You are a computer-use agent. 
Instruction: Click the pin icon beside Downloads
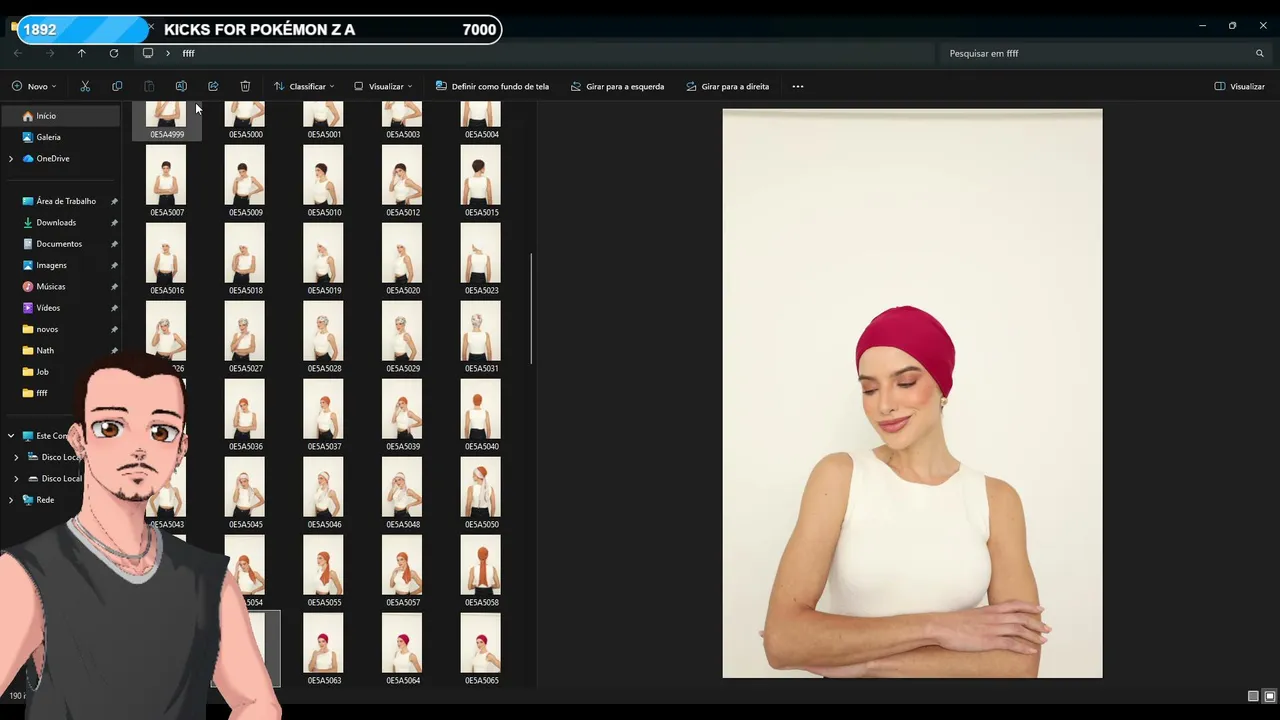tap(114, 222)
